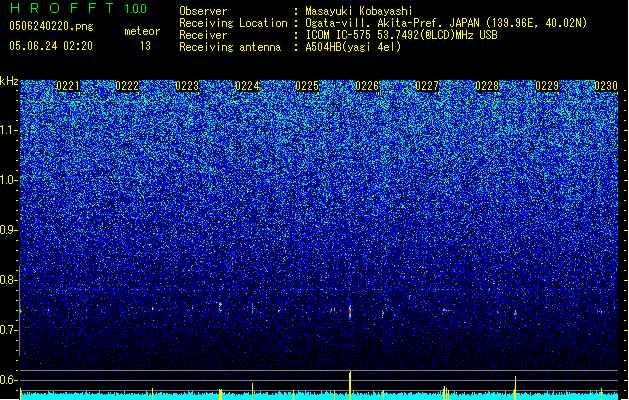Click the meteor count value 13

pos(145,46)
